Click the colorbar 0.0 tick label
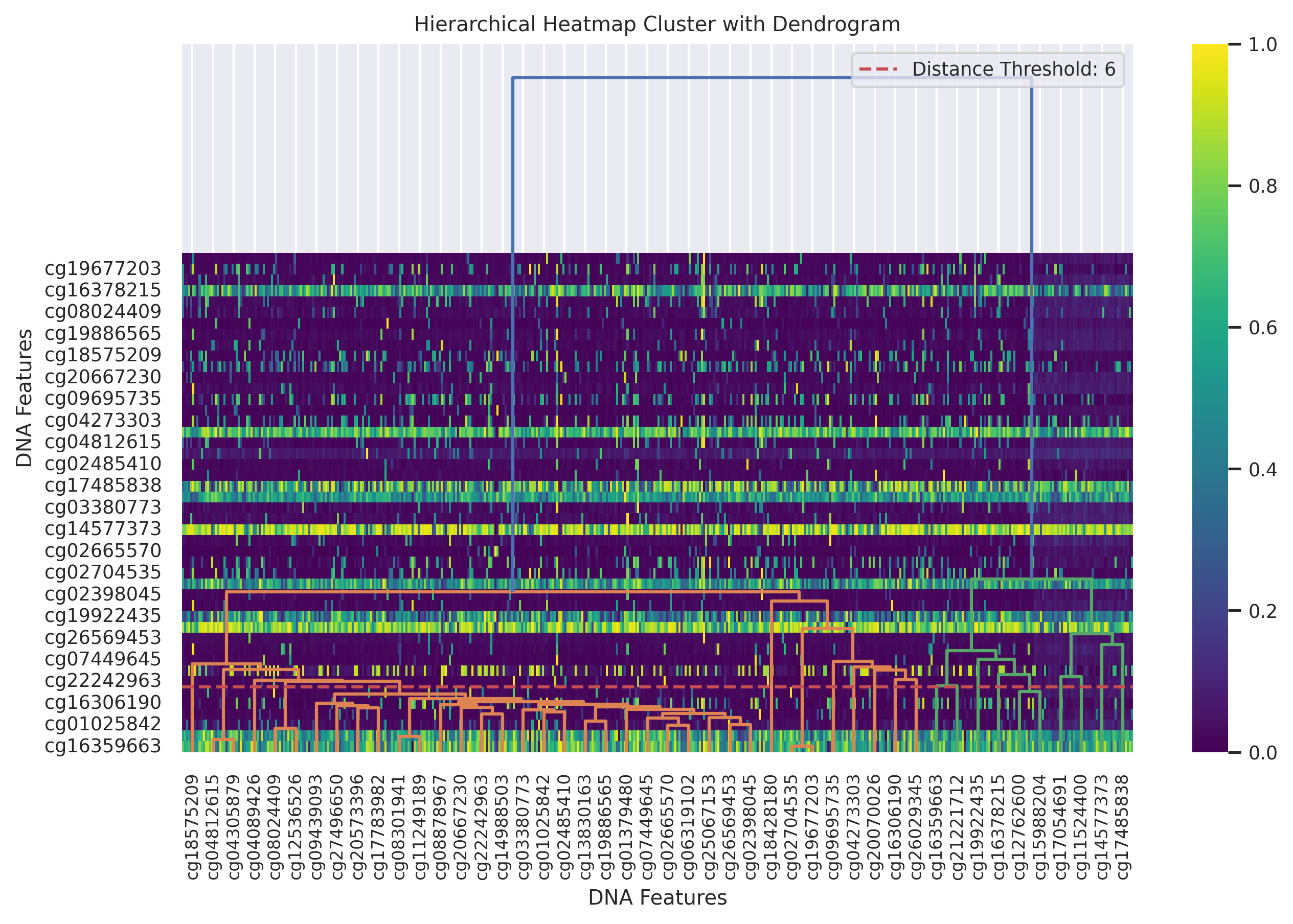 tap(1262, 753)
